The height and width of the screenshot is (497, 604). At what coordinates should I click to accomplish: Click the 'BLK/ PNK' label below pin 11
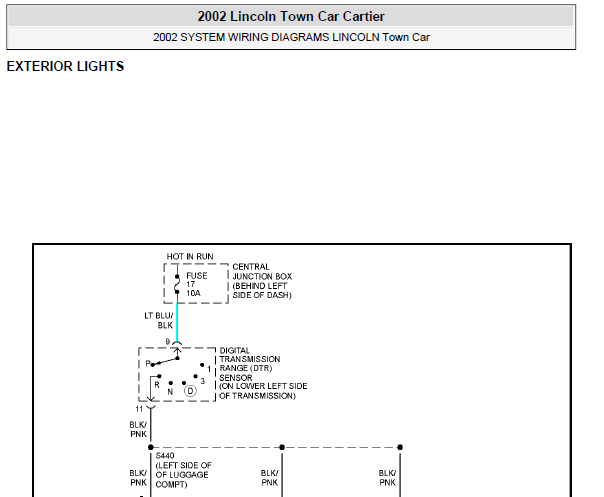[138, 430]
